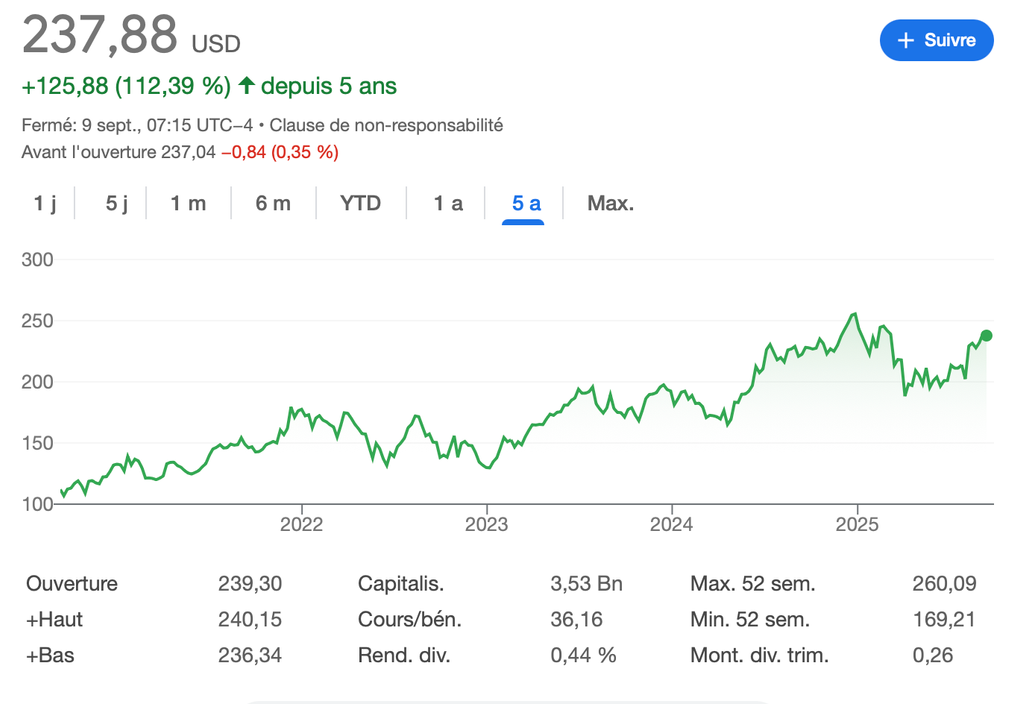Click the Capitalis. value 3,53 Bn
1024x704 pixels.
586,583
